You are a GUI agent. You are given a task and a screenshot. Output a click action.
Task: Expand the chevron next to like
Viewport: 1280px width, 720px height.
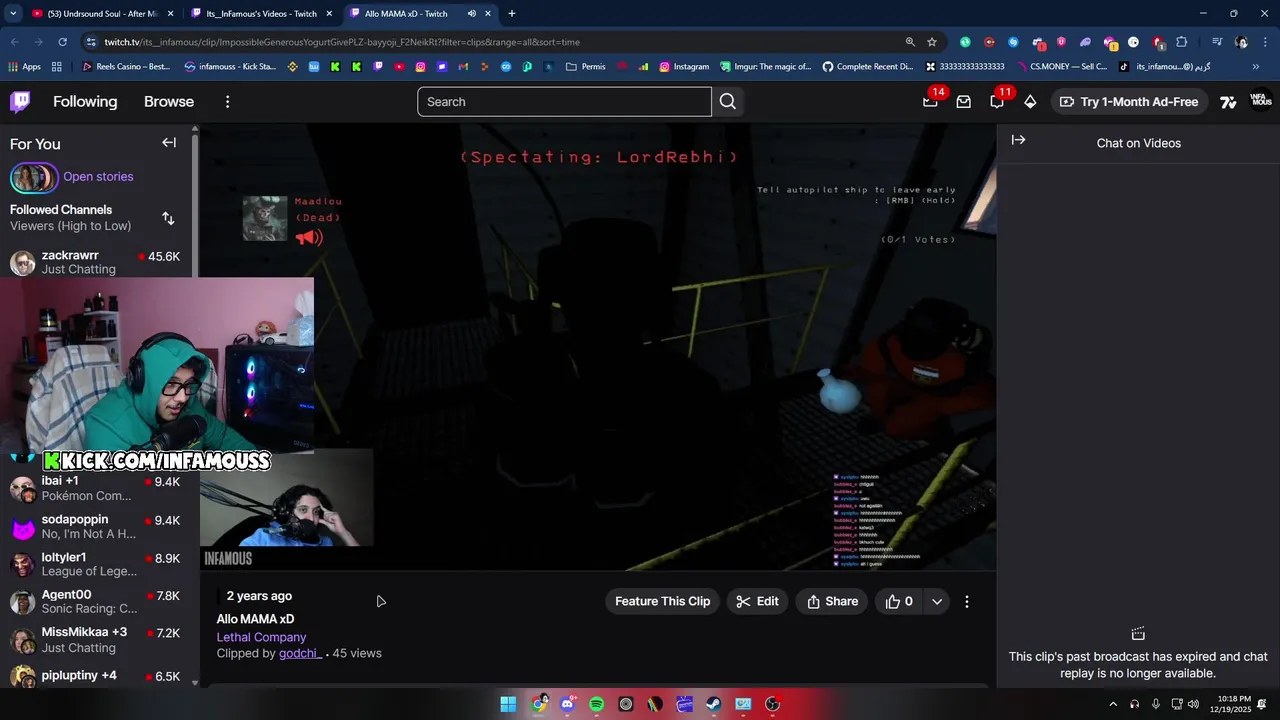click(x=937, y=601)
